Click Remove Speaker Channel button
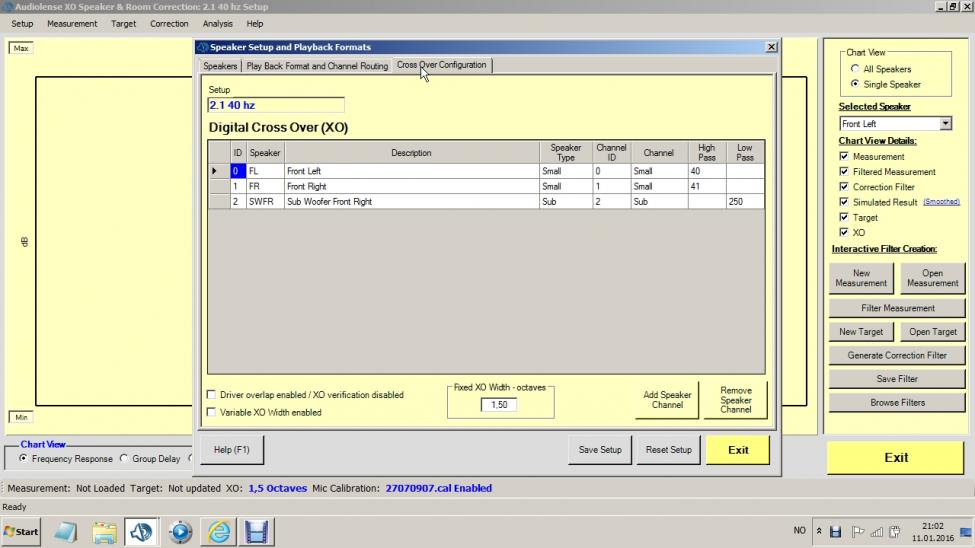The image size is (975, 548). click(736, 399)
